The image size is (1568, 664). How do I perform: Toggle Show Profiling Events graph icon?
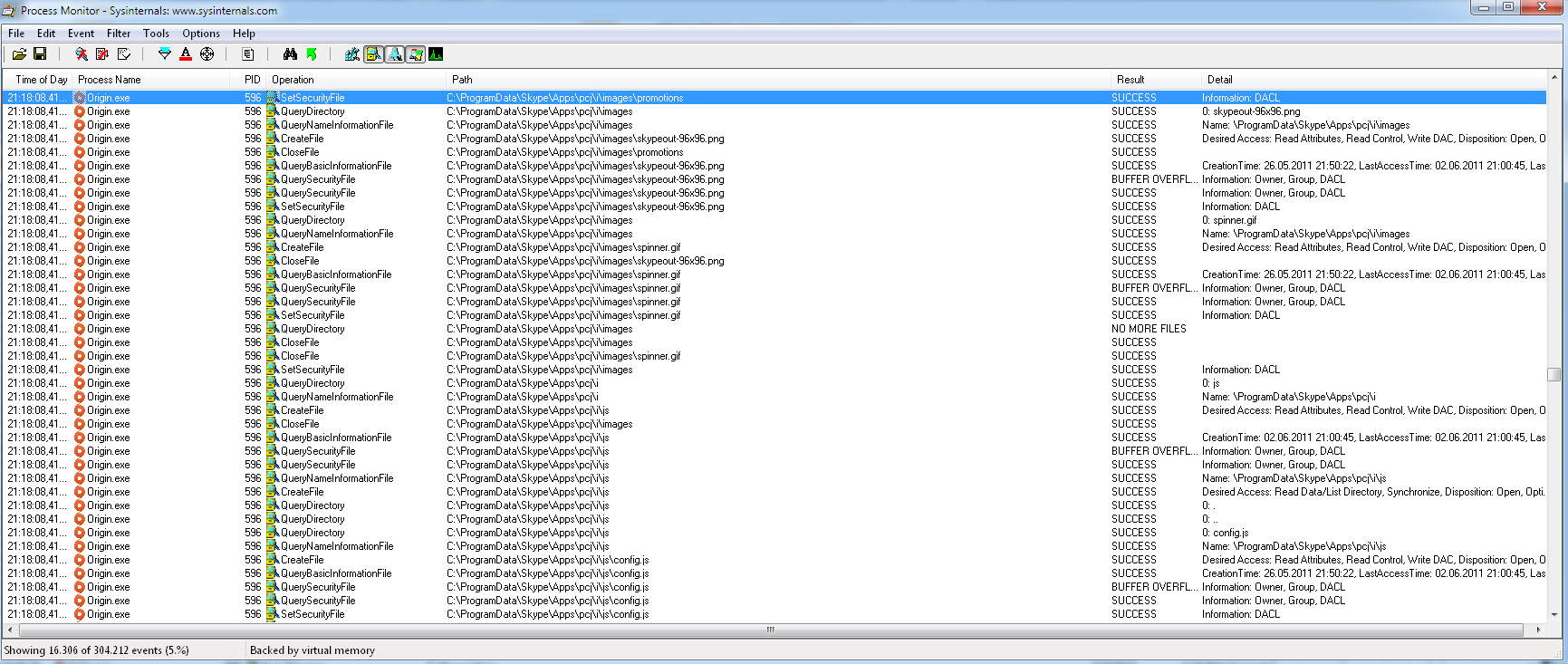[436, 54]
